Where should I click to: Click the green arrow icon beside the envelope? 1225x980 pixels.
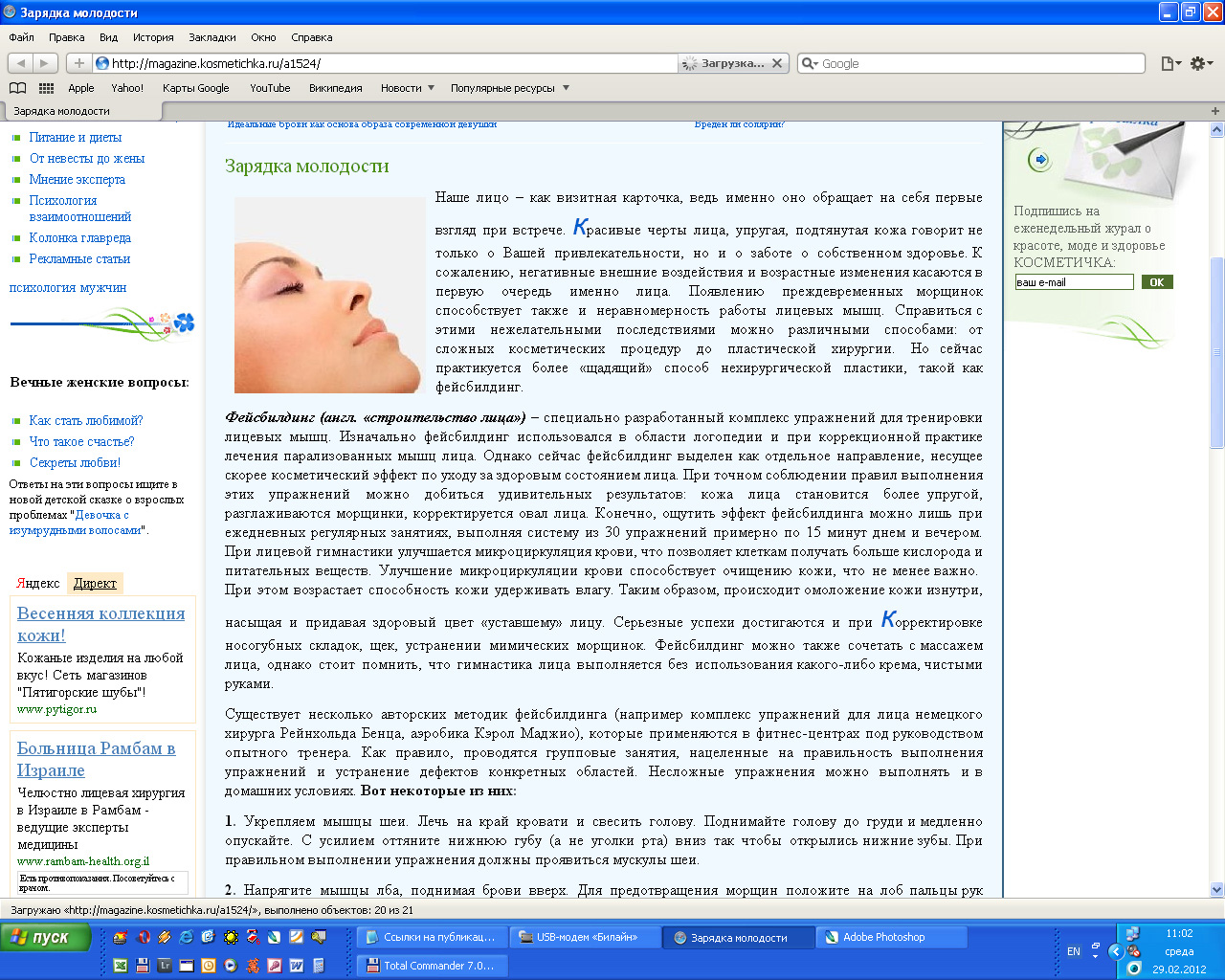pyautogui.click(x=1040, y=160)
